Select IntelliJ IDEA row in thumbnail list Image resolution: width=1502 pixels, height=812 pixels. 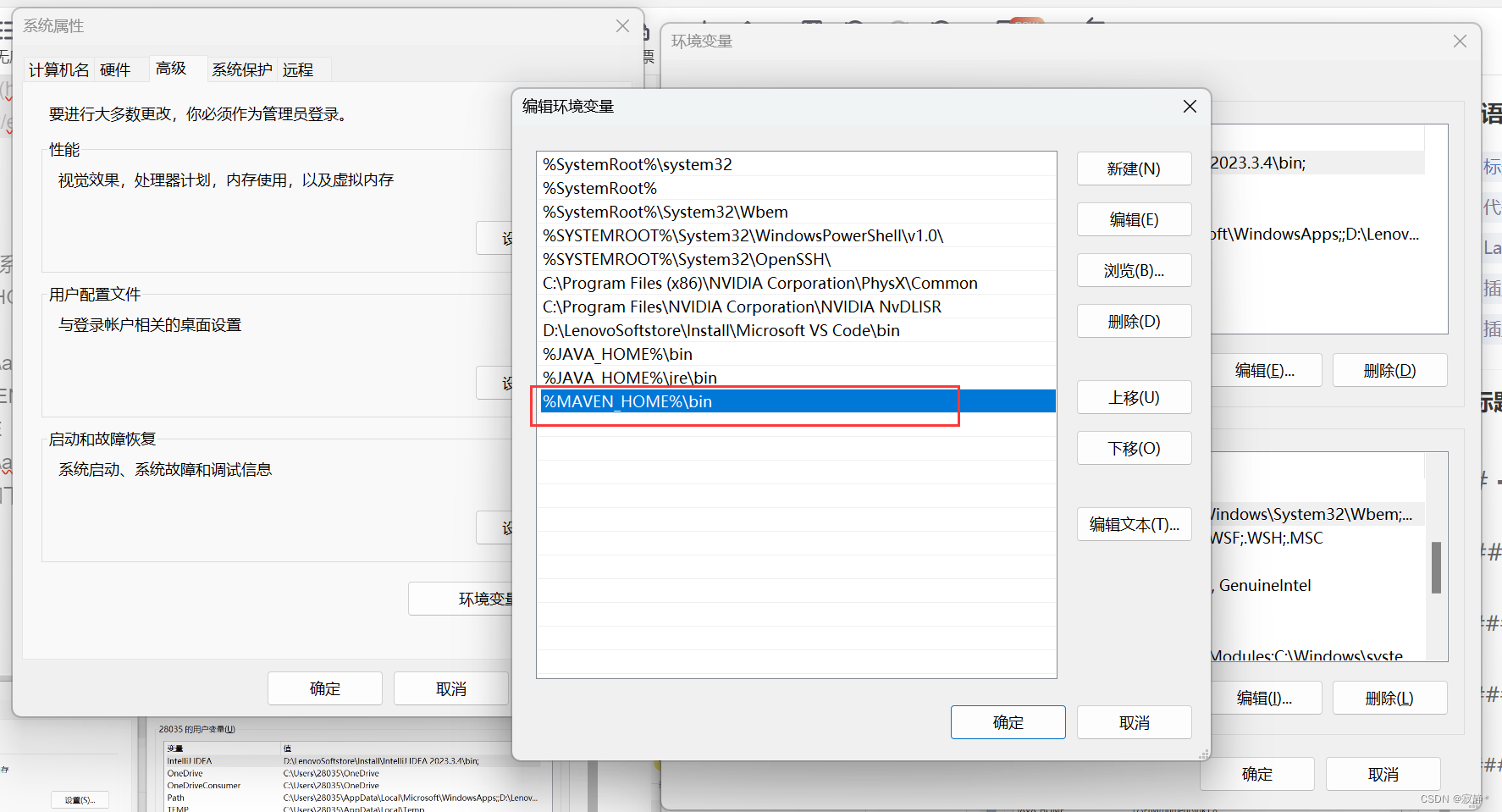351,761
